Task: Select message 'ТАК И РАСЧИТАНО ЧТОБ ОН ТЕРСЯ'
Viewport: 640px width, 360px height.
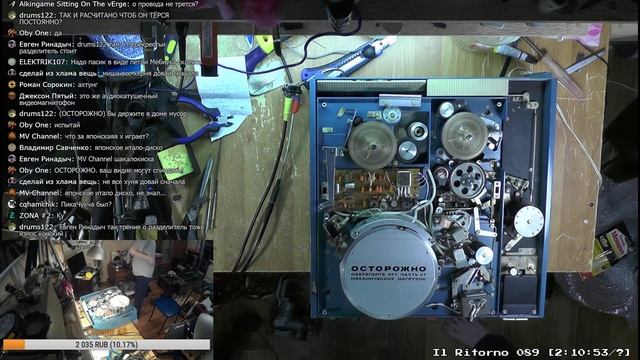Action: pyautogui.click(x=94, y=18)
